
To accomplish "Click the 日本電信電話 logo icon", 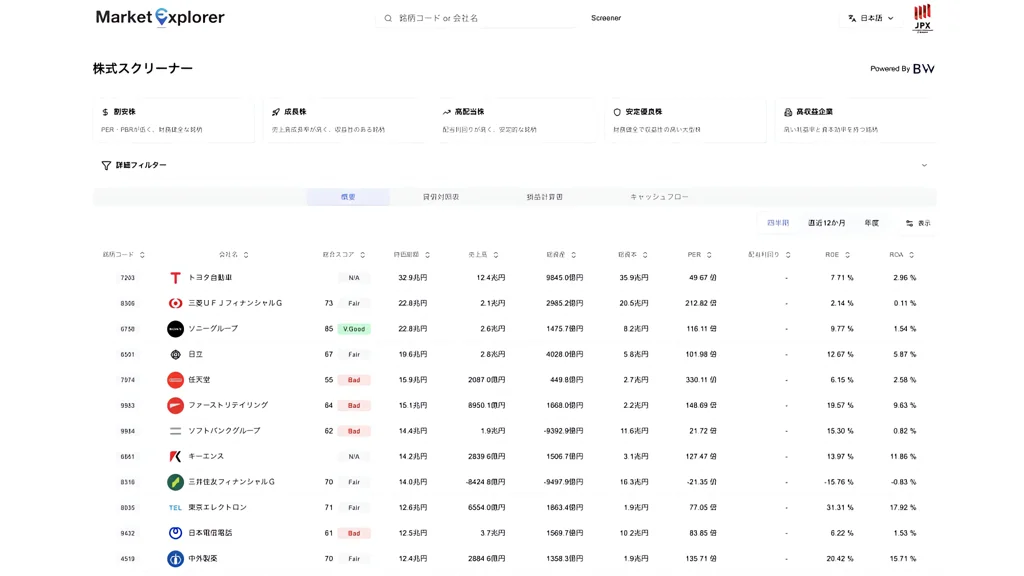I will tap(175, 533).
